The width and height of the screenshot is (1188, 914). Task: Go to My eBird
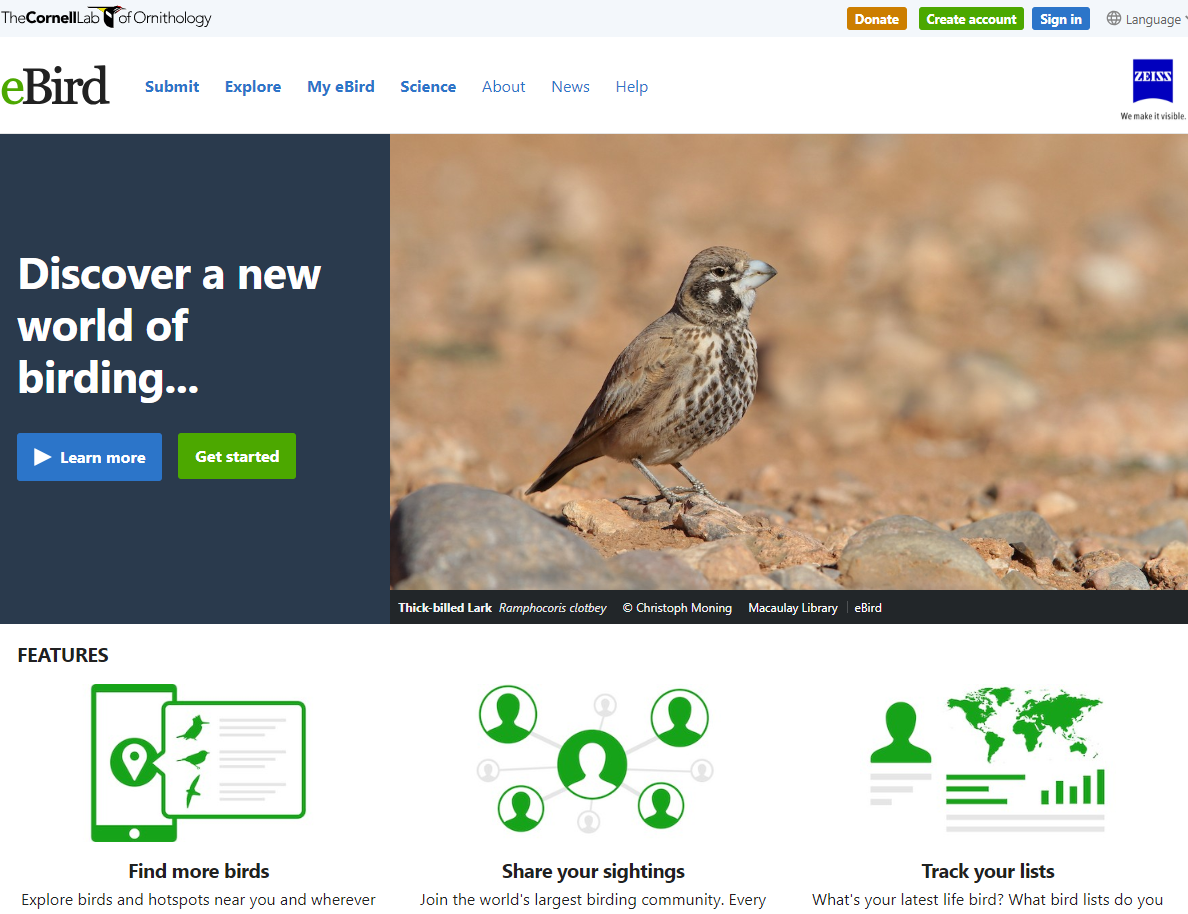(341, 86)
